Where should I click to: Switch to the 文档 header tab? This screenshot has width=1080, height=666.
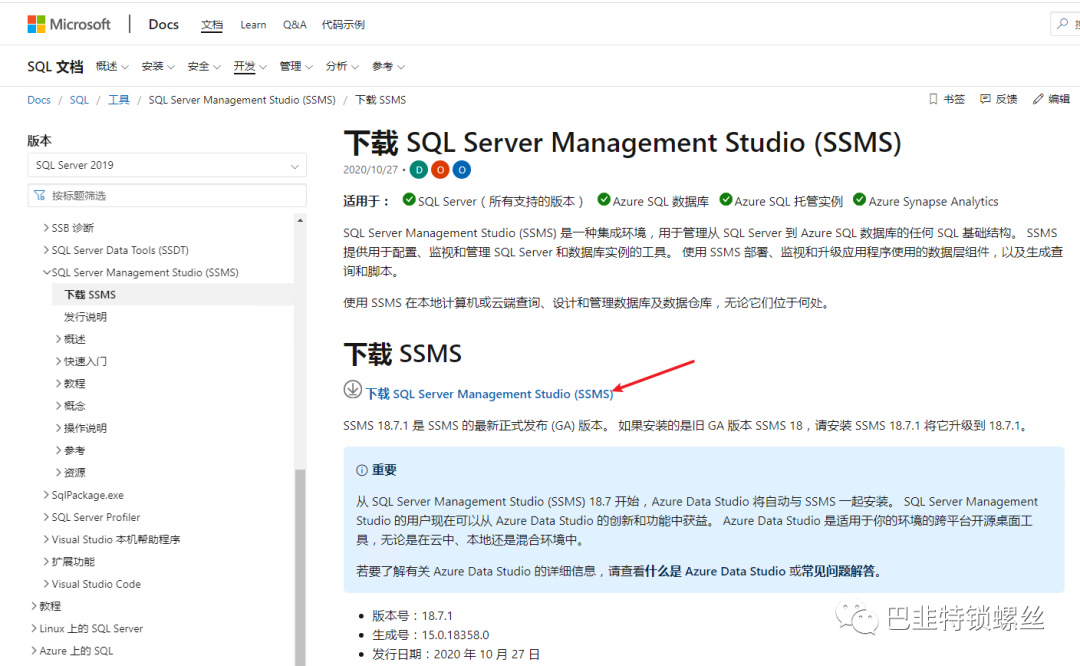click(212, 25)
